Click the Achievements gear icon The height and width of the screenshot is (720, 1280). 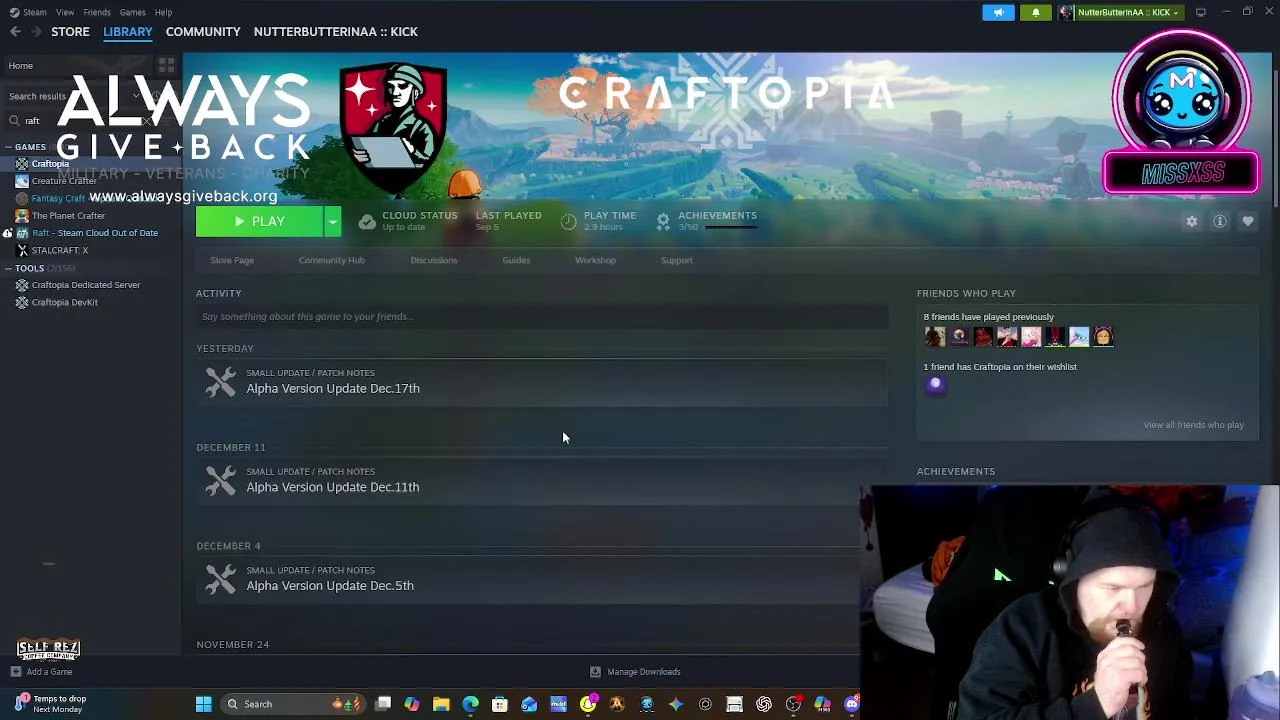663,221
